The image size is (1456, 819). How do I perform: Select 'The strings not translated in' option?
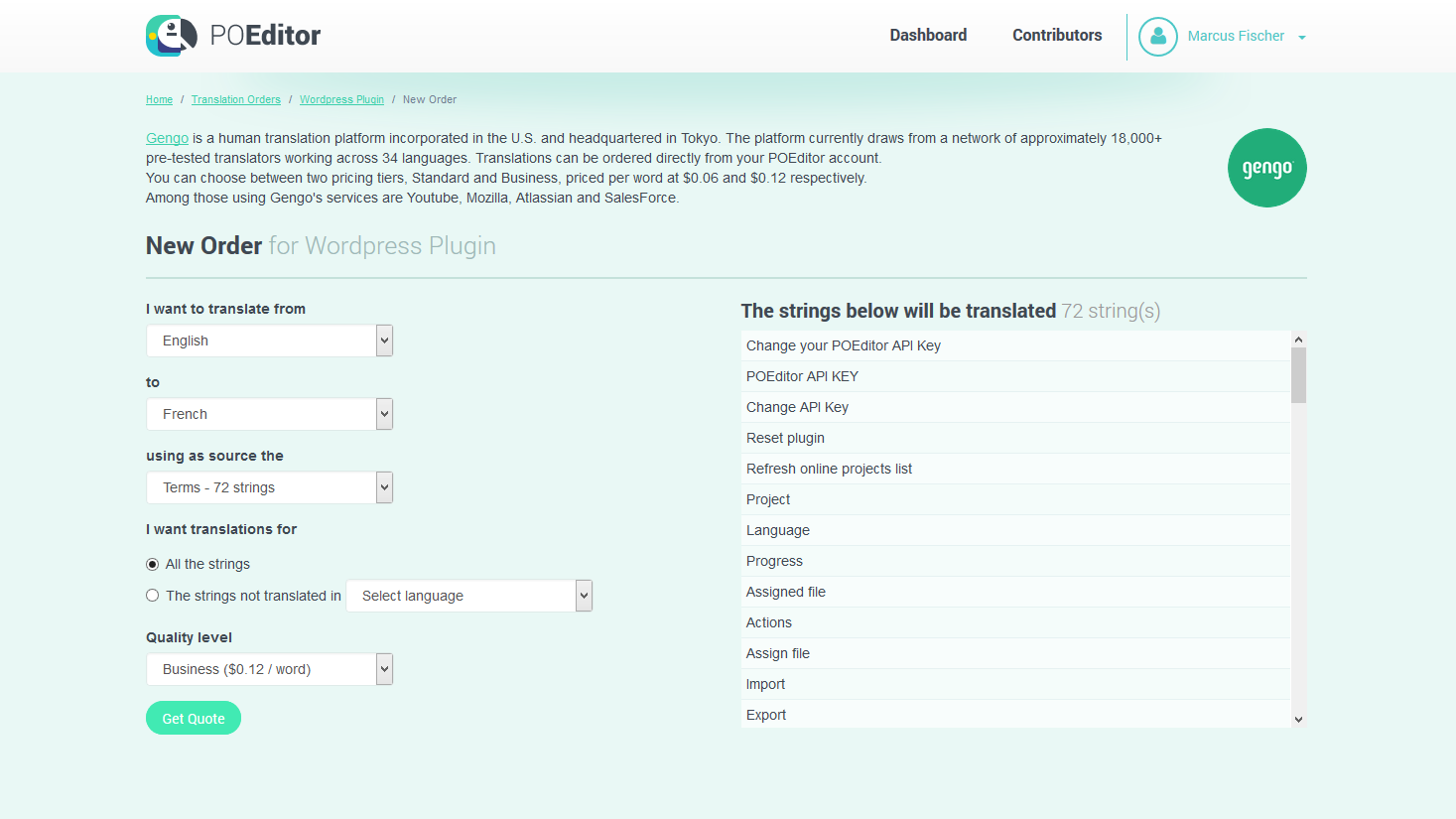click(x=153, y=596)
